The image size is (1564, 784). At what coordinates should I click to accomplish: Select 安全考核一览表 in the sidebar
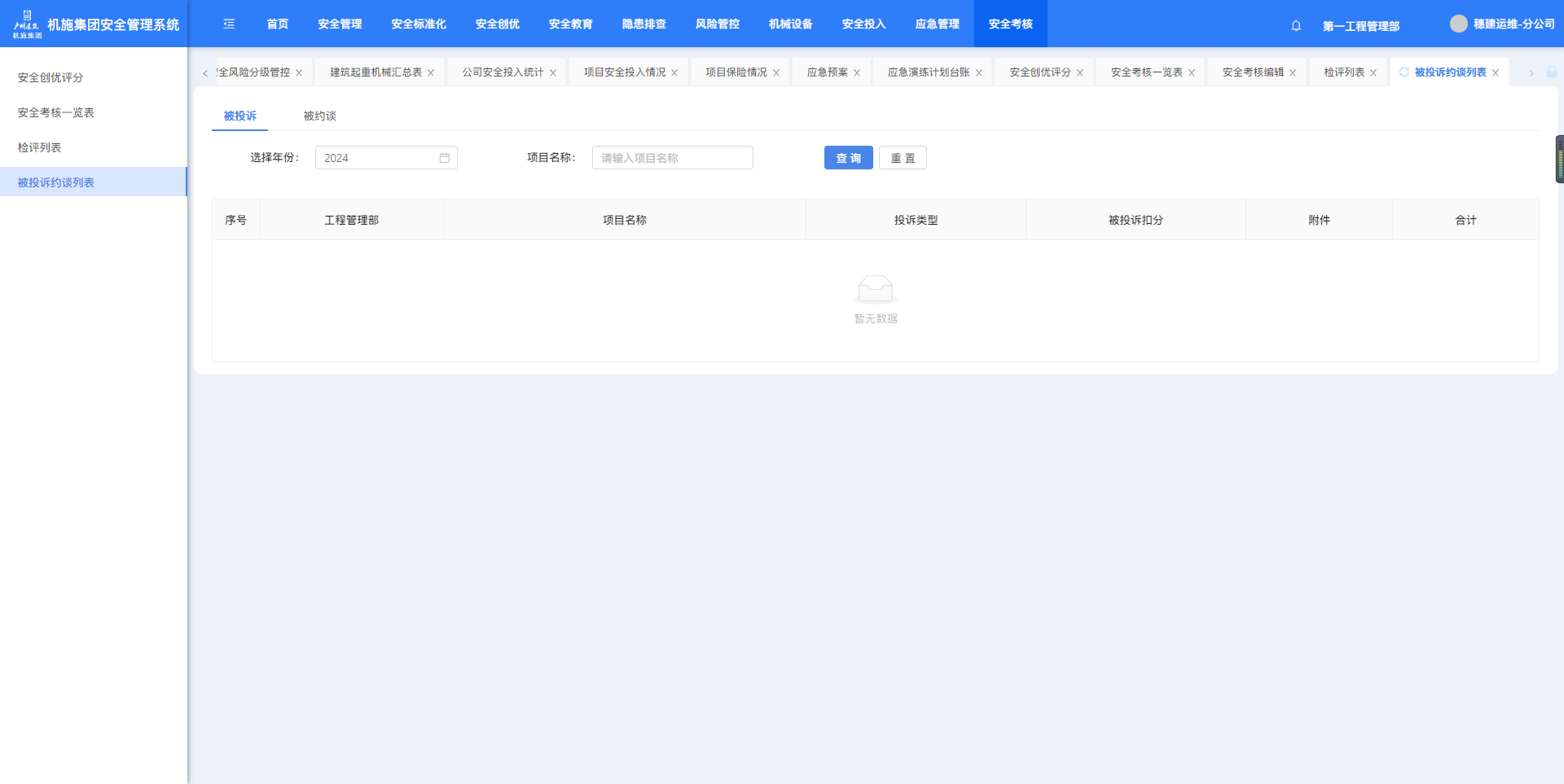click(x=56, y=112)
